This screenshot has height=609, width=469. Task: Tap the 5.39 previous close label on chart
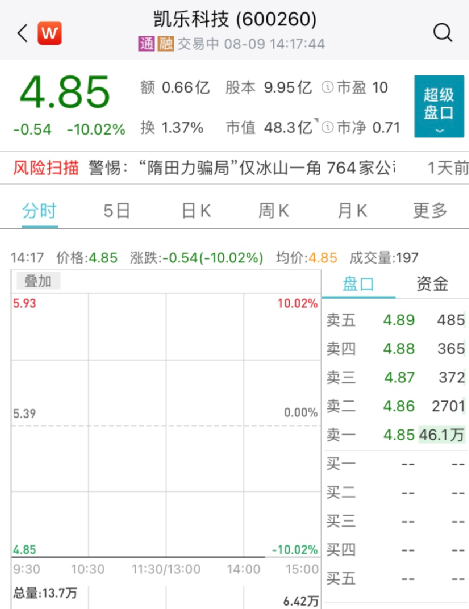pos(24,414)
